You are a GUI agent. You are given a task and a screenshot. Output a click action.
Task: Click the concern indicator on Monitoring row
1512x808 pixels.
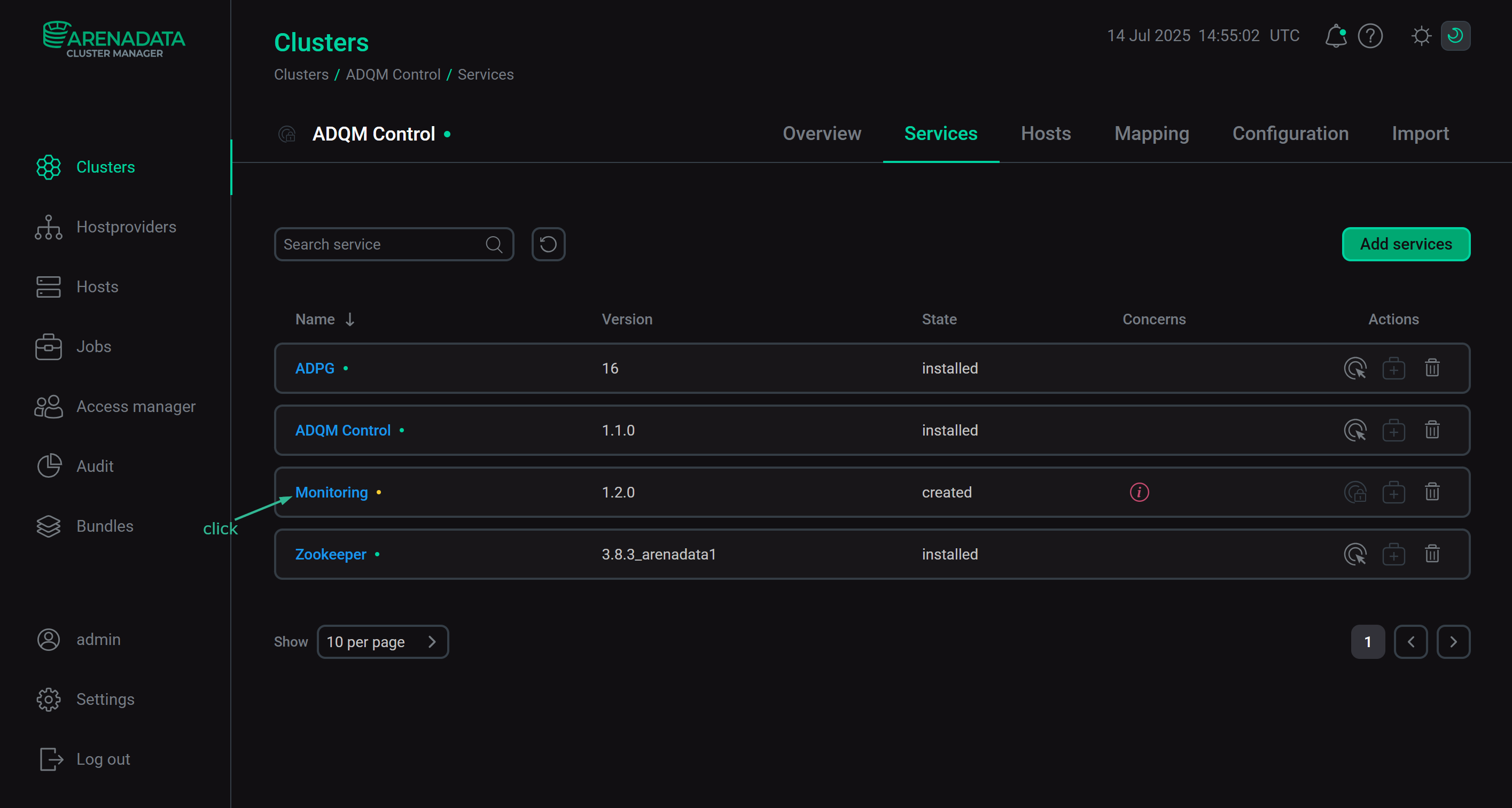coord(1138,492)
